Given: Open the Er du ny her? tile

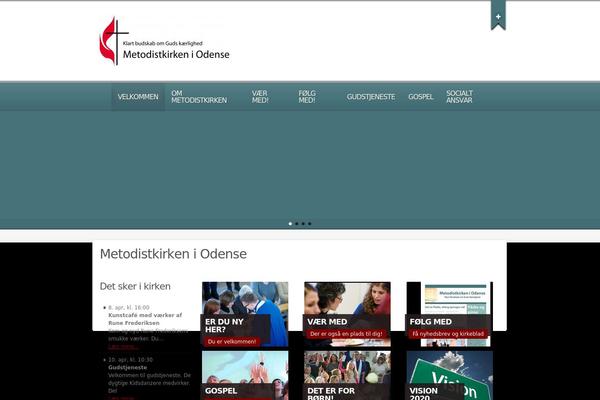Looking at the screenshot, I should pyautogui.click(x=245, y=314).
